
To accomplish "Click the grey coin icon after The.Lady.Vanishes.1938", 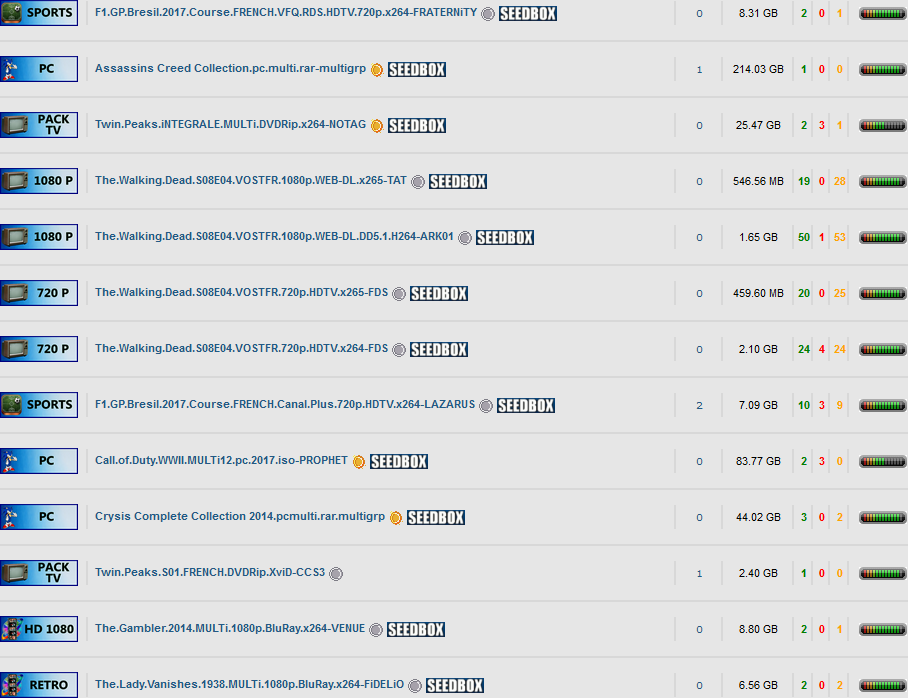I will 415,686.
